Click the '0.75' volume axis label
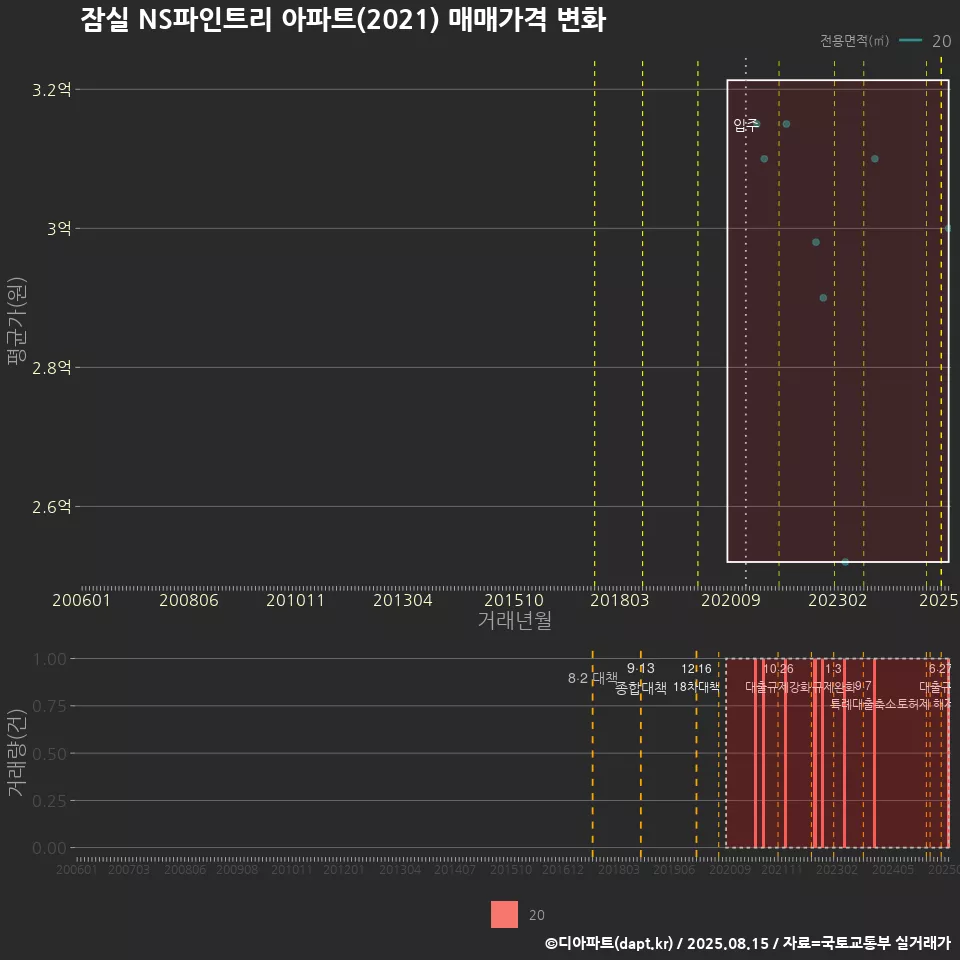 click(x=50, y=707)
